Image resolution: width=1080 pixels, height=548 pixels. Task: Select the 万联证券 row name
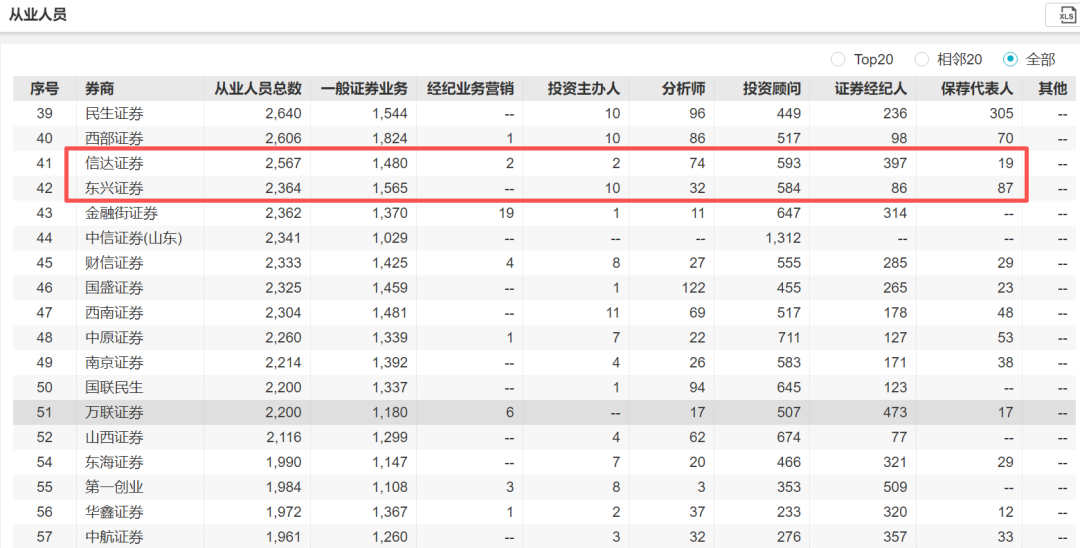114,412
